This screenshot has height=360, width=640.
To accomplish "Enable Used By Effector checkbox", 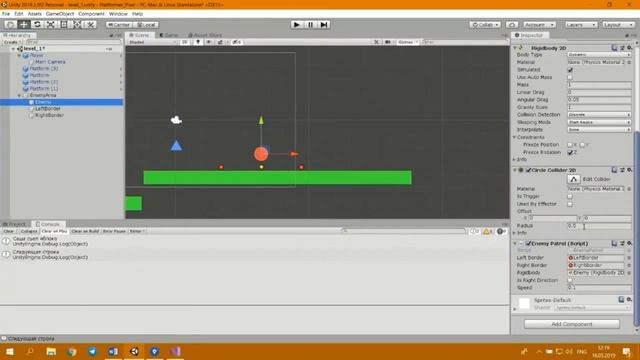I will click(x=570, y=204).
